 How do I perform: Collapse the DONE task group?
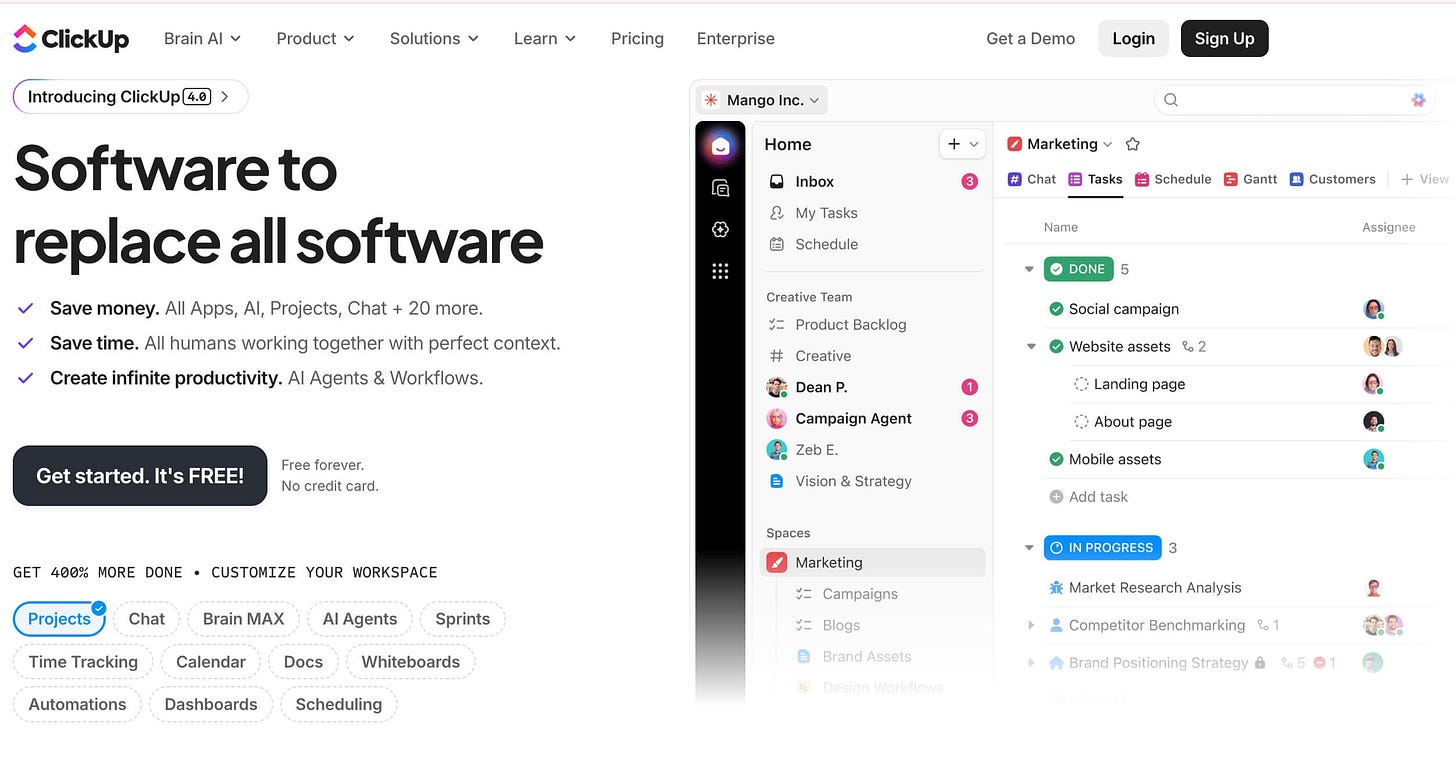[1029, 270]
